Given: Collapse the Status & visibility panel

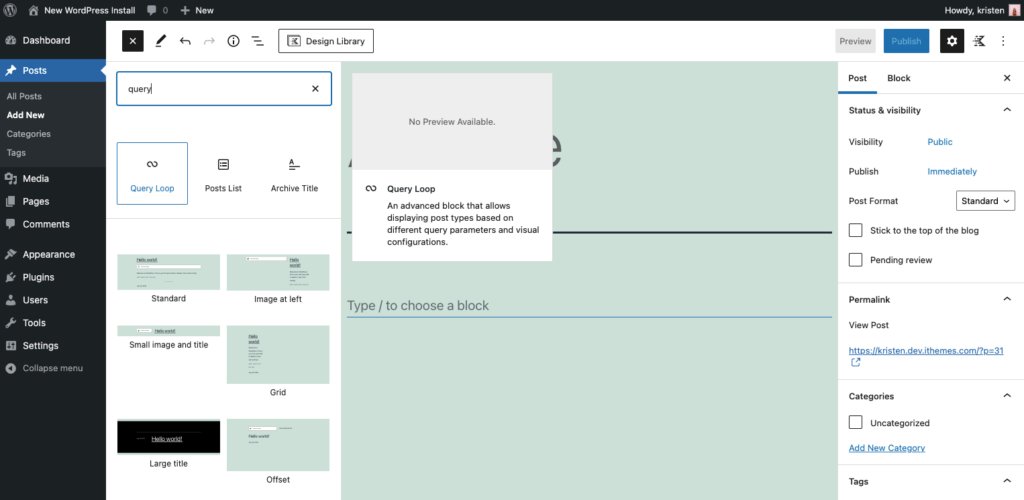Looking at the screenshot, I should tap(1006, 110).
